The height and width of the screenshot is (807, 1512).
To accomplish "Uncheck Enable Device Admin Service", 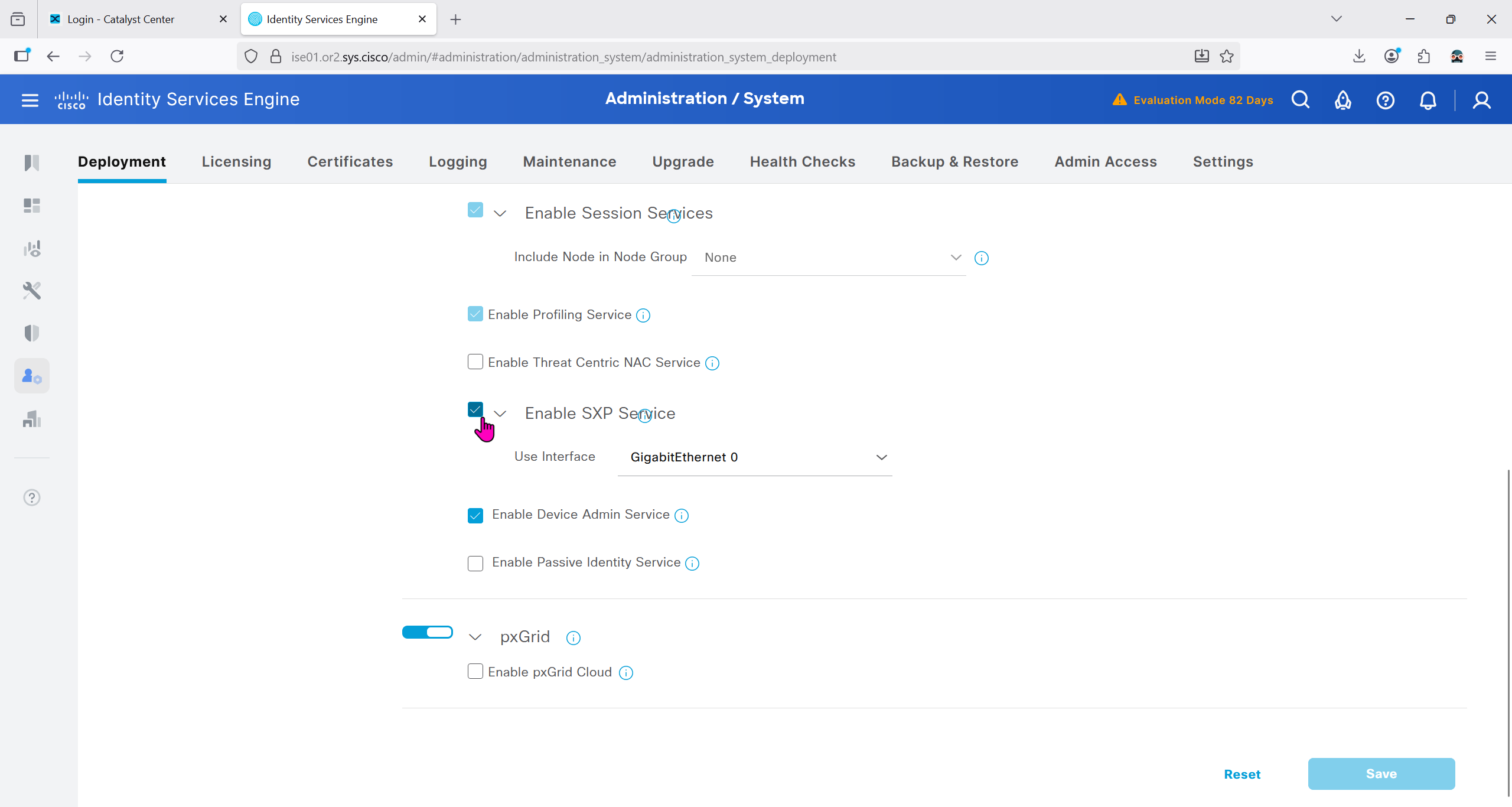I will click(x=475, y=515).
